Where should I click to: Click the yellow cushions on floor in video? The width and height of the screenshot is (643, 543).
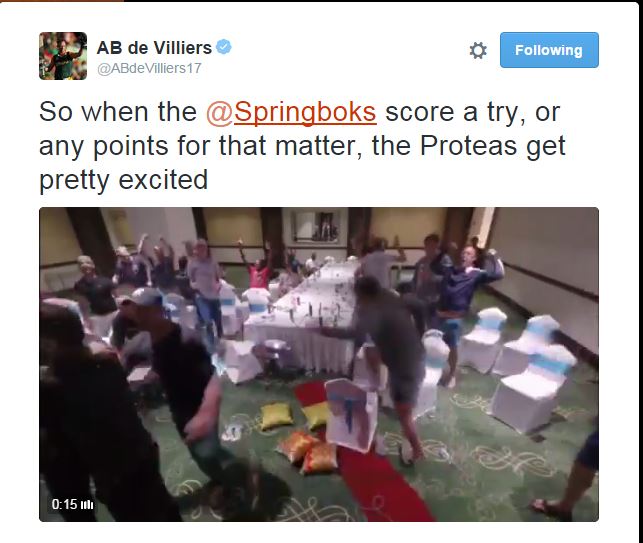click(299, 433)
